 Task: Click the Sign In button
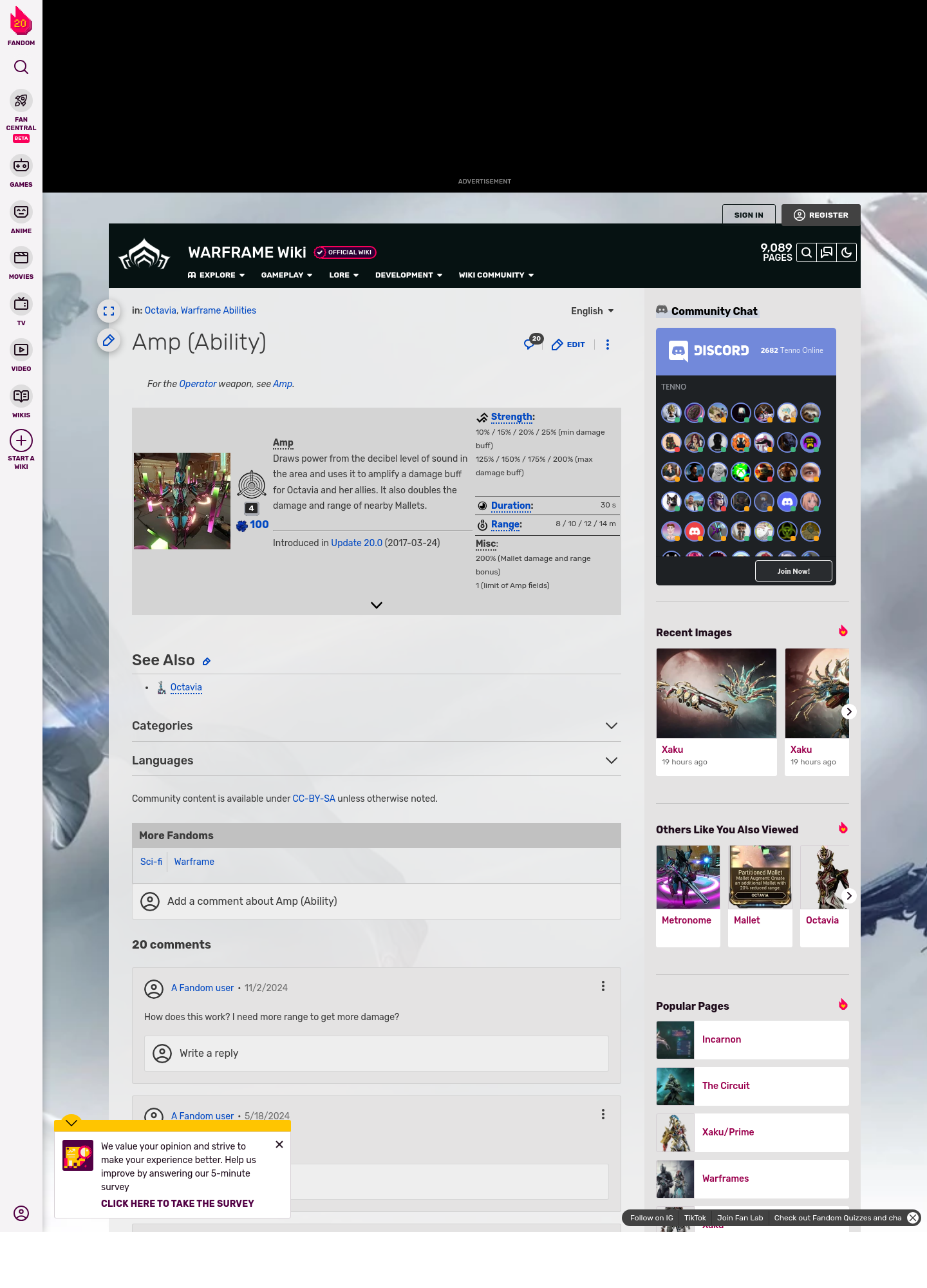749,215
